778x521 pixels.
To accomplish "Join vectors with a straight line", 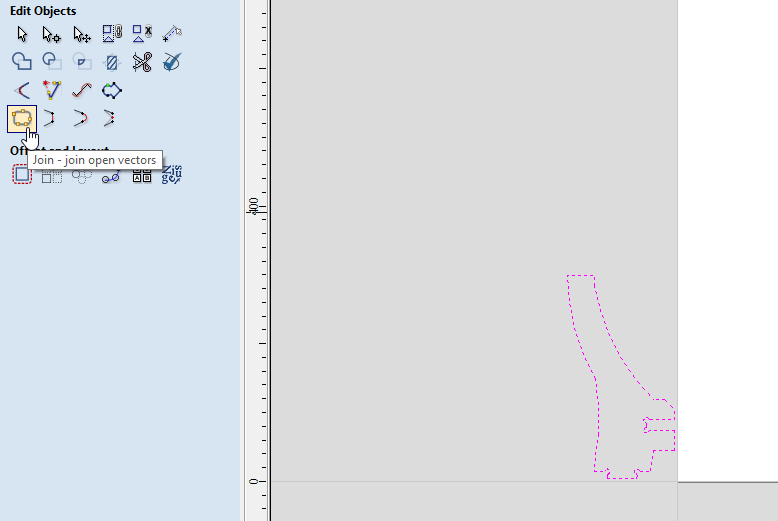I will (51, 118).
